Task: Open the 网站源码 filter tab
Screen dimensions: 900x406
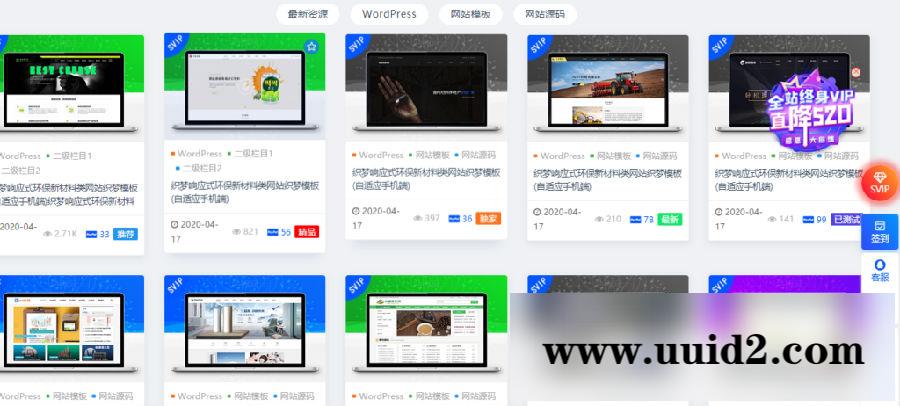Action: (x=545, y=14)
